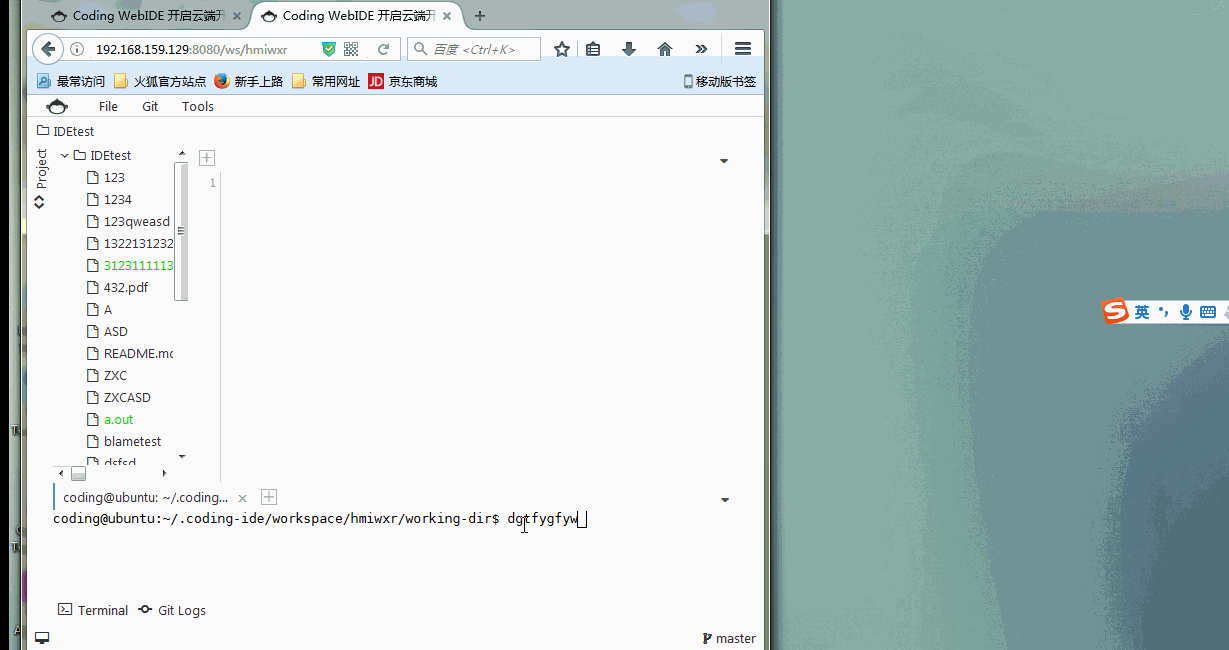Click the file tree horizontal scrollbar thumb
Screen dimensions: 1229x650
pyautogui.click(x=78, y=473)
